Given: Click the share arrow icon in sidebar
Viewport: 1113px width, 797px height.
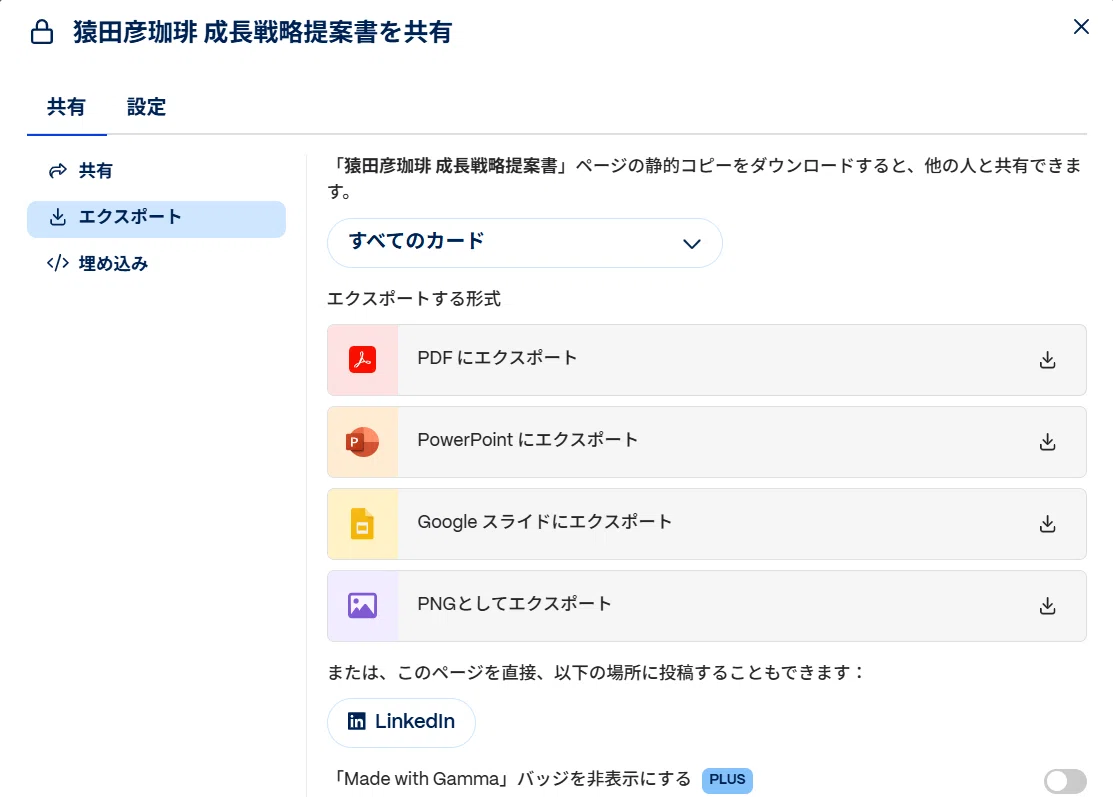Looking at the screenshot, I should click(57, 171).
